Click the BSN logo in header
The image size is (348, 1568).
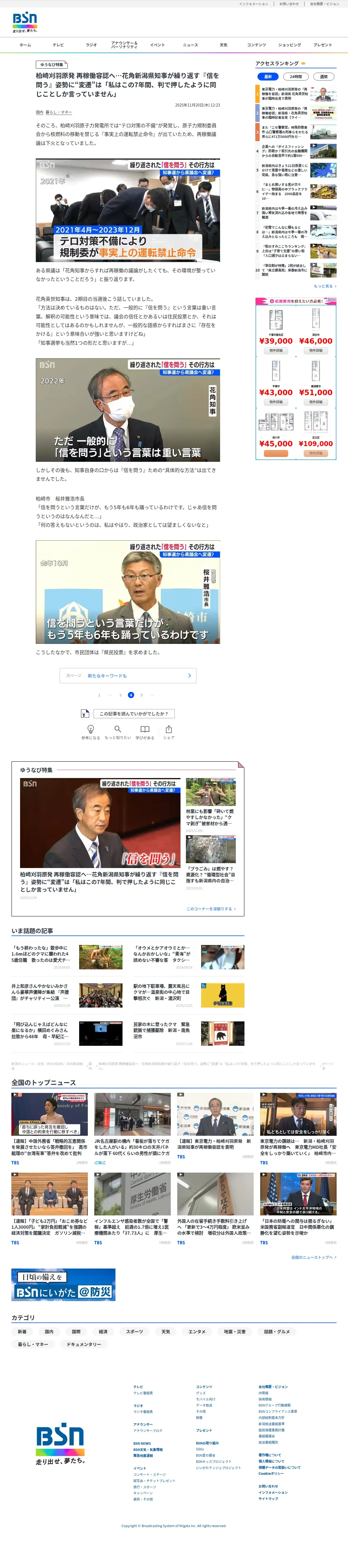(25, 22)
